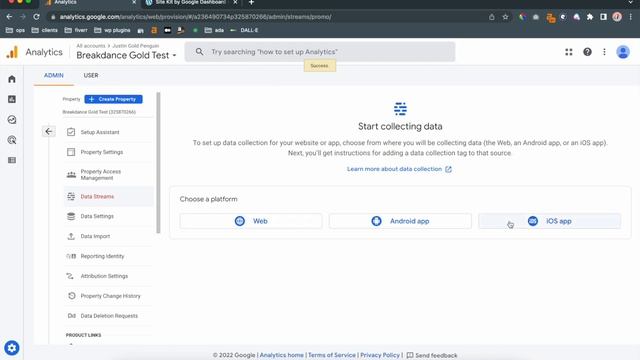Open Setup Assistant menu item
The height and width of the screenshot is (360, 640).
109,132
